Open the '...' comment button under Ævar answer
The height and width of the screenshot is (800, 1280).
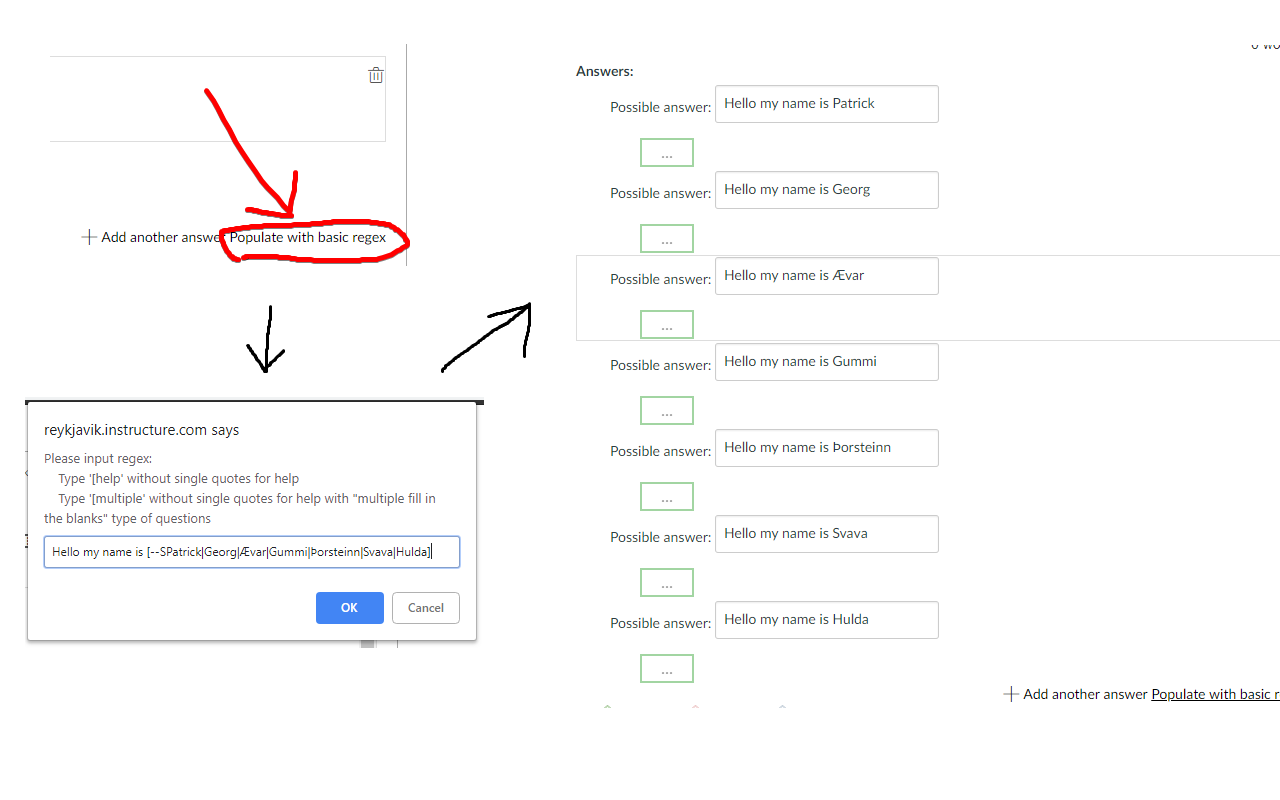pyautogui.click(x=667, y=325)
